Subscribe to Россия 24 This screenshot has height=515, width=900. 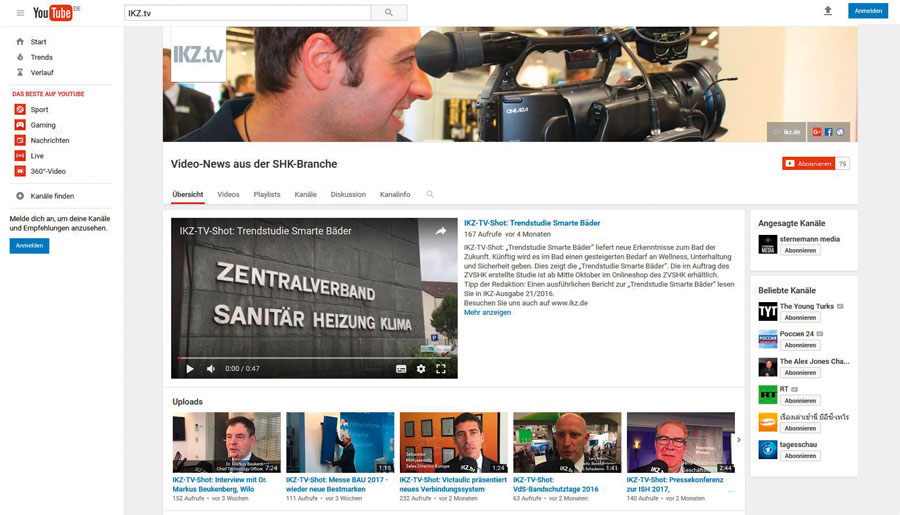[x=800, y=345]
